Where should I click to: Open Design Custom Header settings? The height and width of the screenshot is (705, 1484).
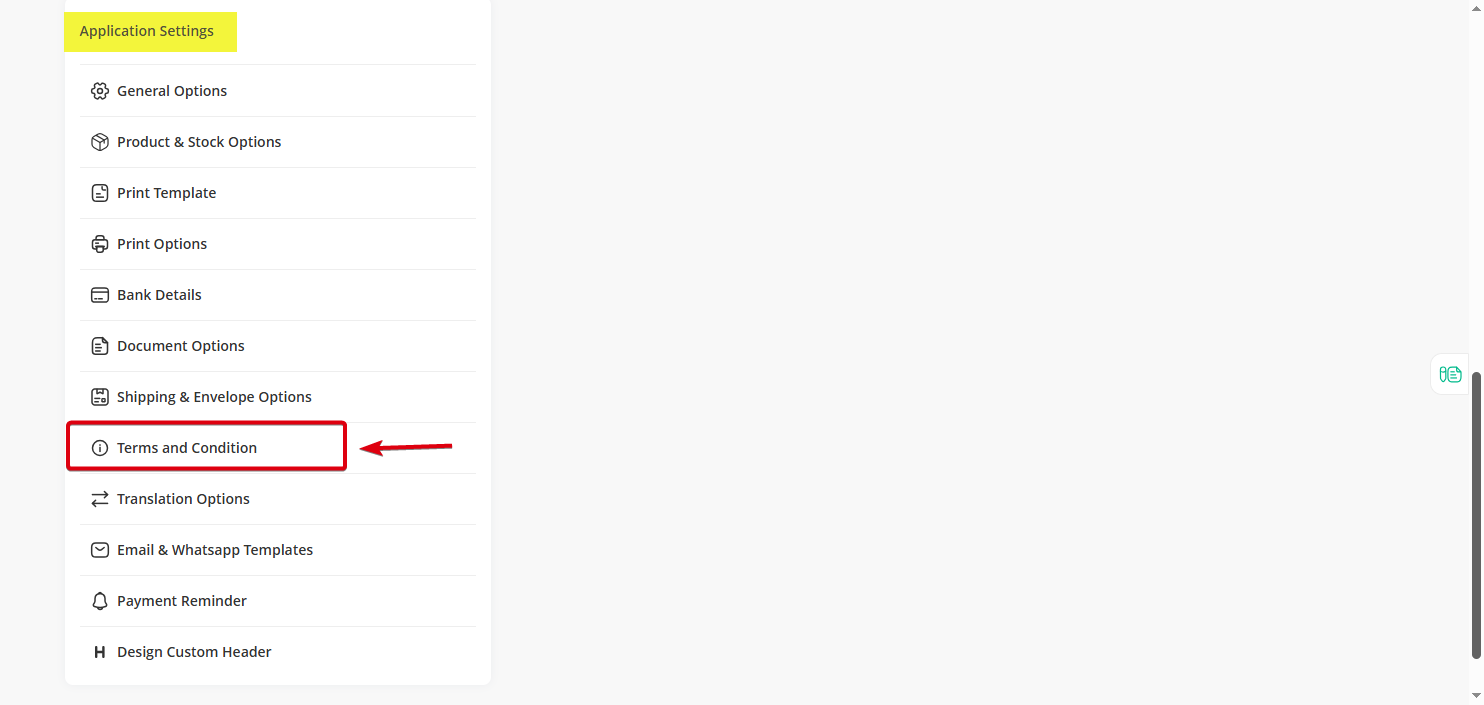pos(277,652)
